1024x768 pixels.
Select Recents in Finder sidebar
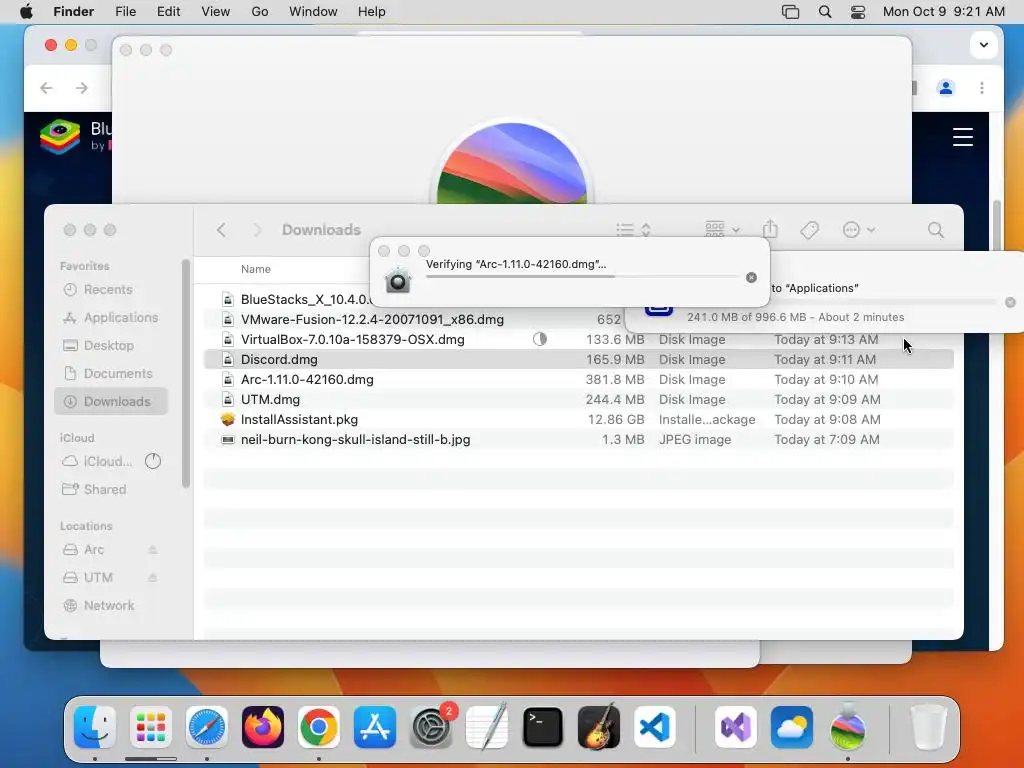(x=111, y=289)
